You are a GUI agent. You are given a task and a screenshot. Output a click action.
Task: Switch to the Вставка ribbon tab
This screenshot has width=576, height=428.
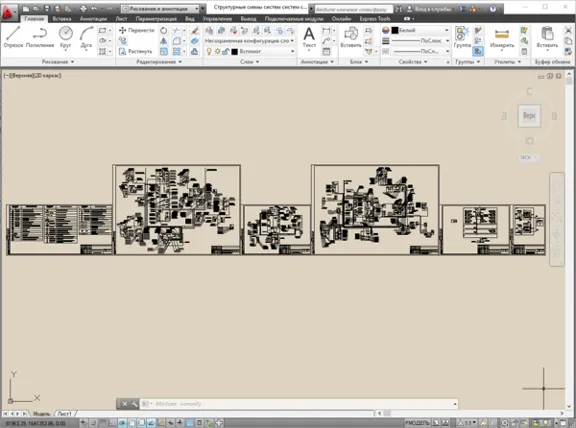tap(62, 18)
